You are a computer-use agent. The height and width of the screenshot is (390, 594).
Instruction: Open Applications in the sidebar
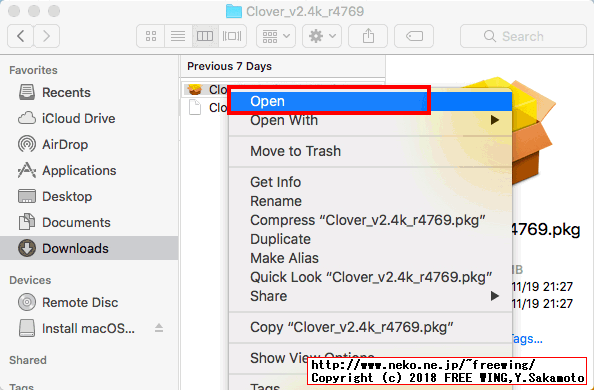(89, 171)
